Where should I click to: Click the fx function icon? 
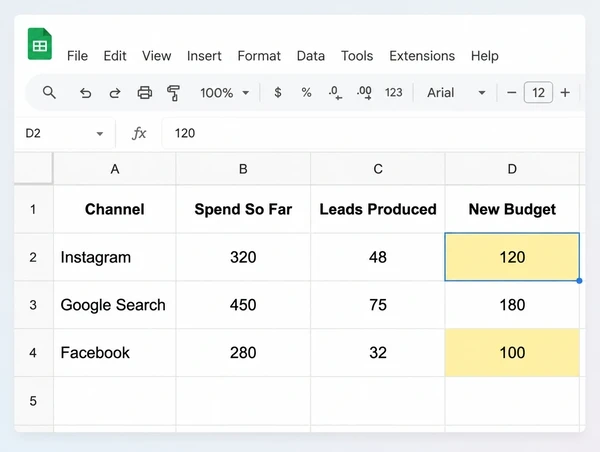(x=139, y=133)
